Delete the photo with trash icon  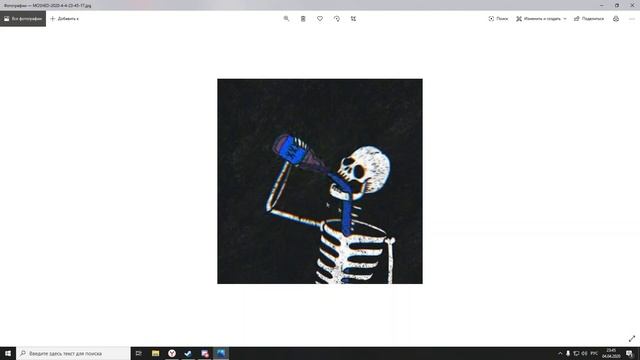point(303,19)
